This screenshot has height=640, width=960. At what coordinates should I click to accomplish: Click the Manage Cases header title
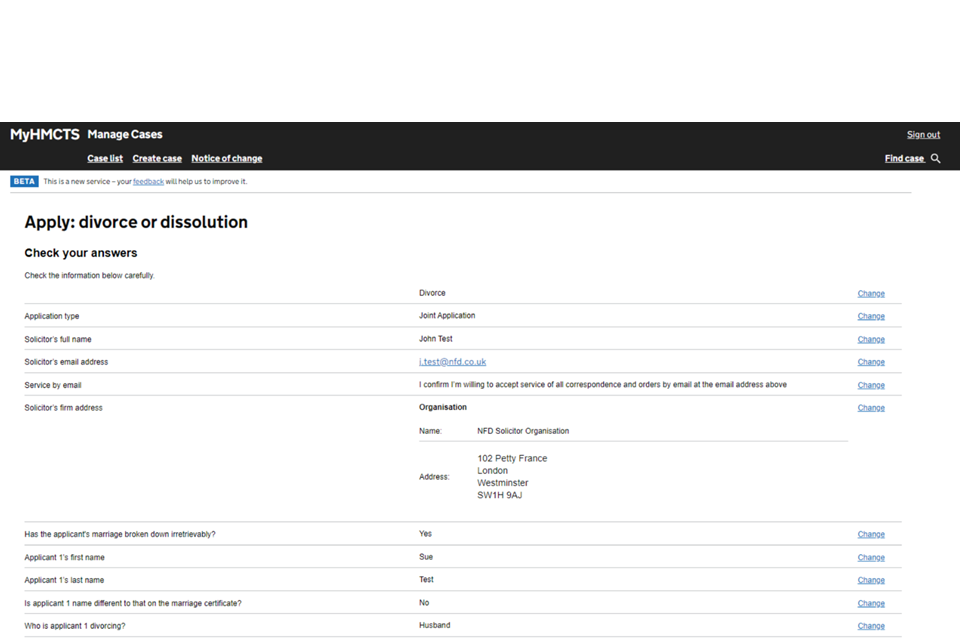125,135
